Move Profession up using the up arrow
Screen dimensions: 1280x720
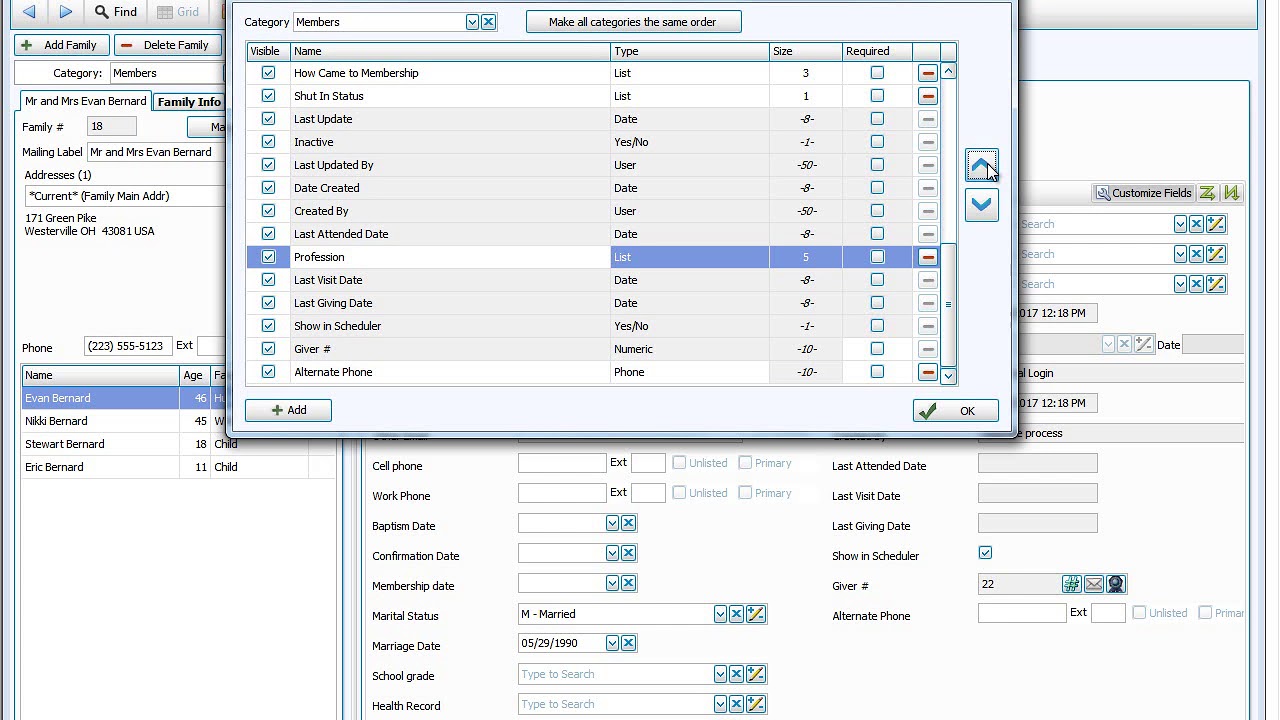click(x=981, y=165)
